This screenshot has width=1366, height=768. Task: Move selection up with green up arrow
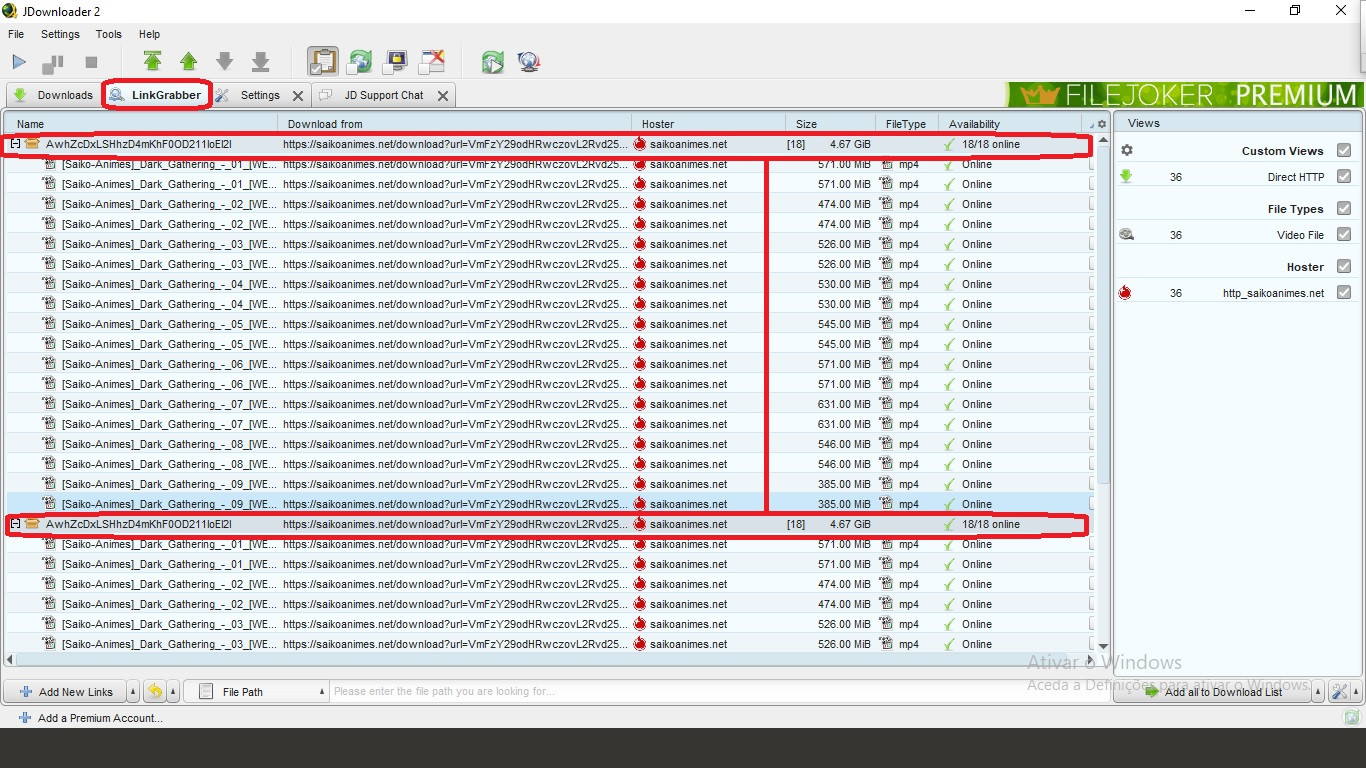tap(188, 62)
